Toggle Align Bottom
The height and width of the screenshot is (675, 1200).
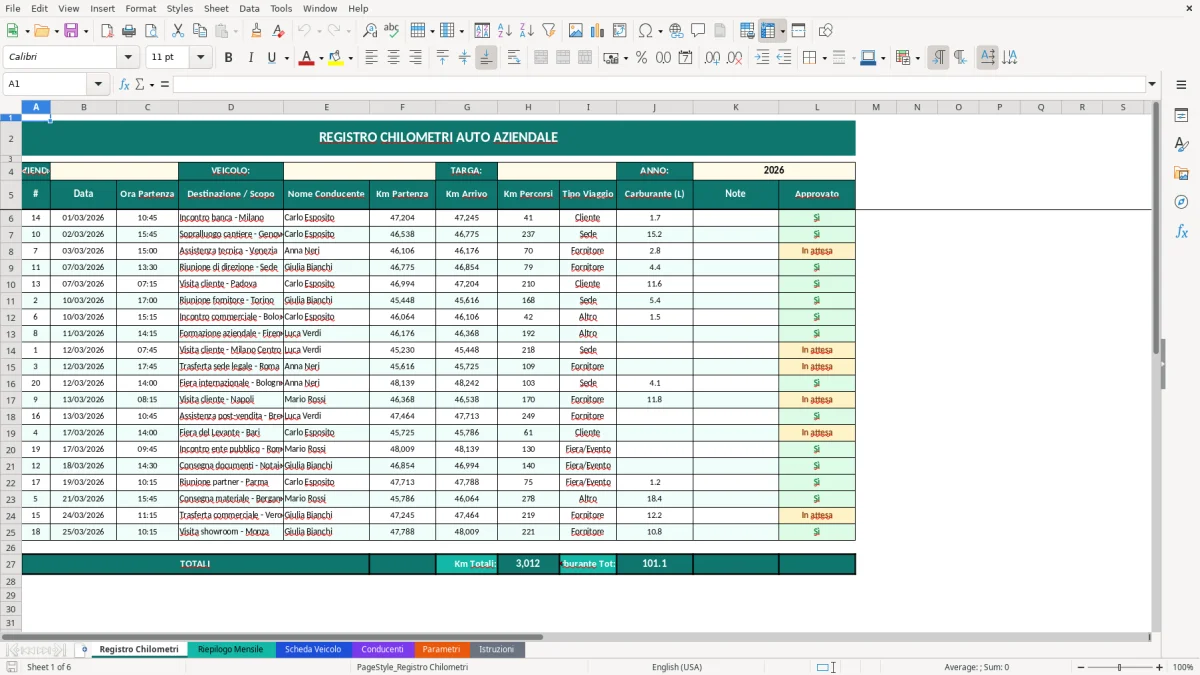pos(486,58)
